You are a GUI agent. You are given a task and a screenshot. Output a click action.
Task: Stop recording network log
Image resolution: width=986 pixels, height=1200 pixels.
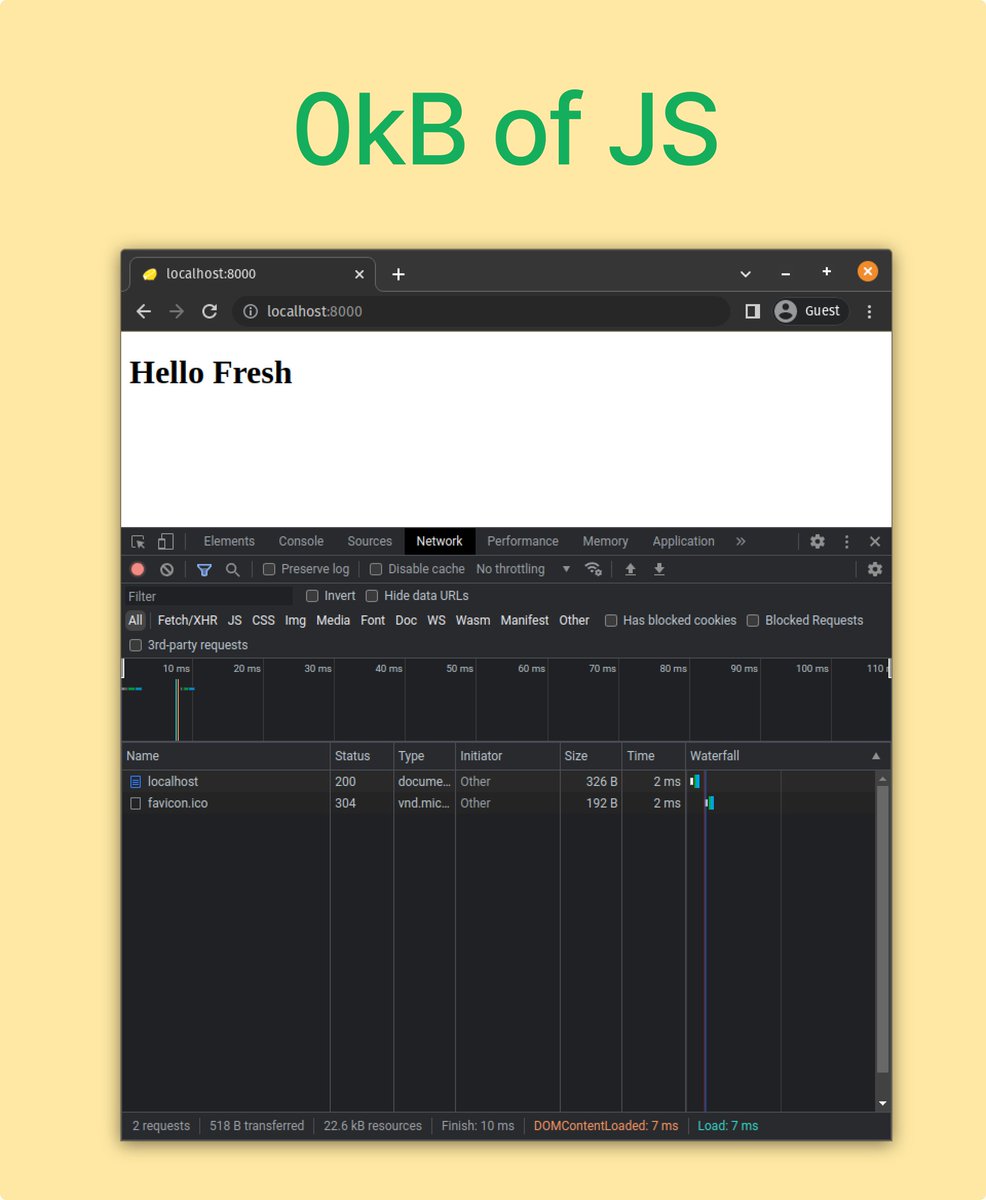(x=138, y=569)
